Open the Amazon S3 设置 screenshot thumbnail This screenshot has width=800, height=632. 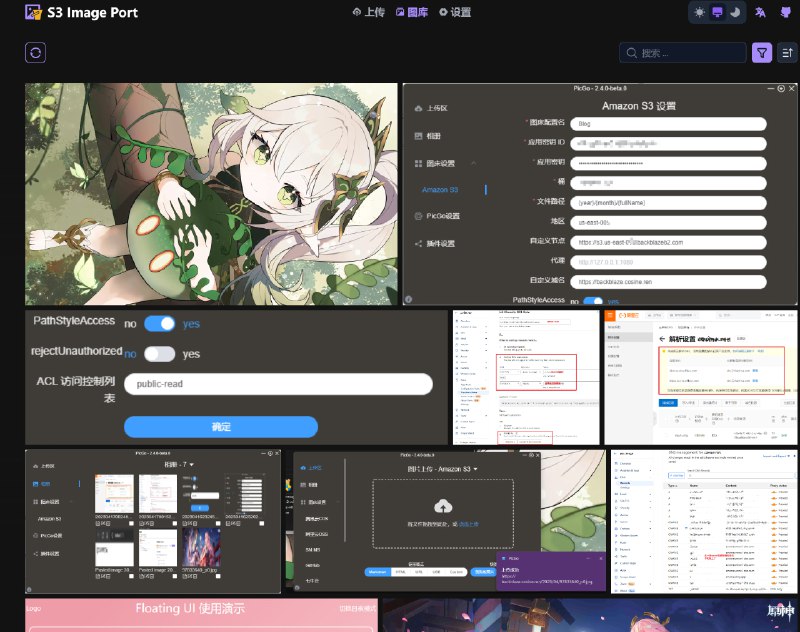pos(600,194)
